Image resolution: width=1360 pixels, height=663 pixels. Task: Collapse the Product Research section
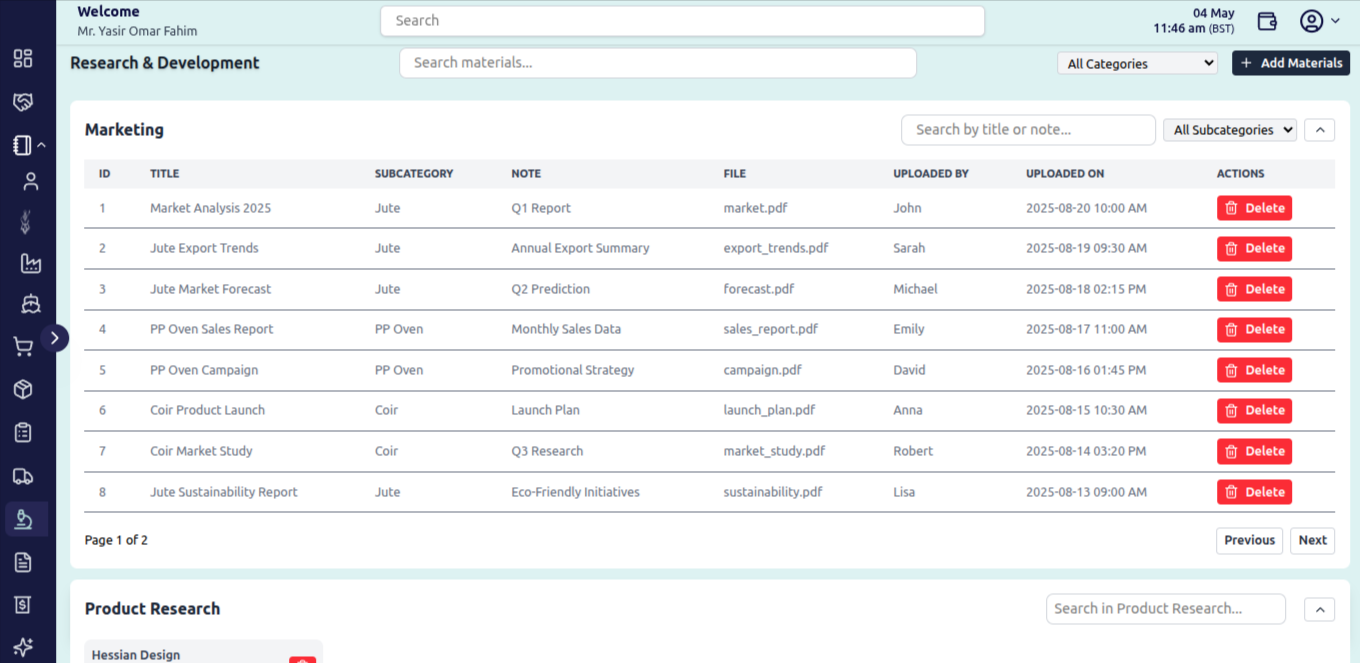pyautogui.click(x=1320, y=609)
